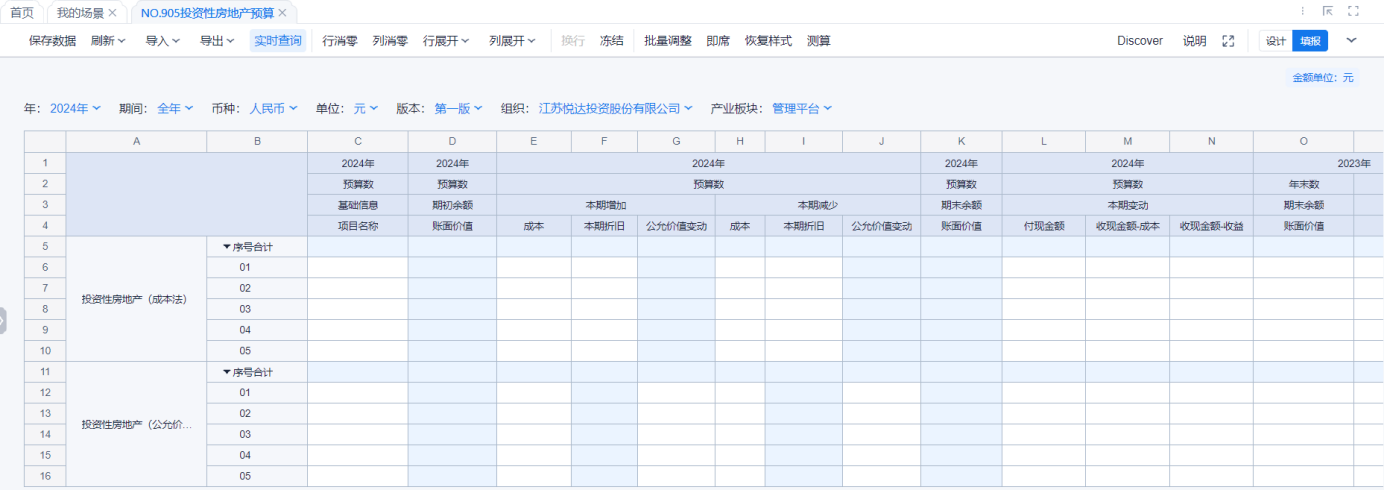Switch to 设计 mode

(1275, 41)
